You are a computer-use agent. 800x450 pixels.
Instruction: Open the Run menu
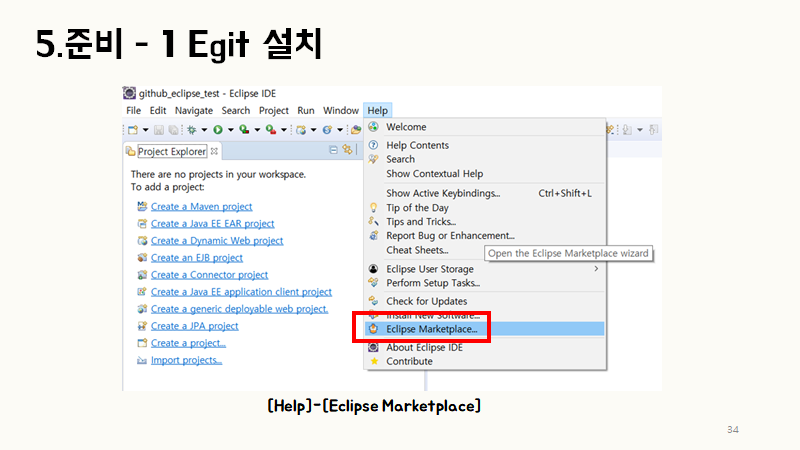click(306, 111)
